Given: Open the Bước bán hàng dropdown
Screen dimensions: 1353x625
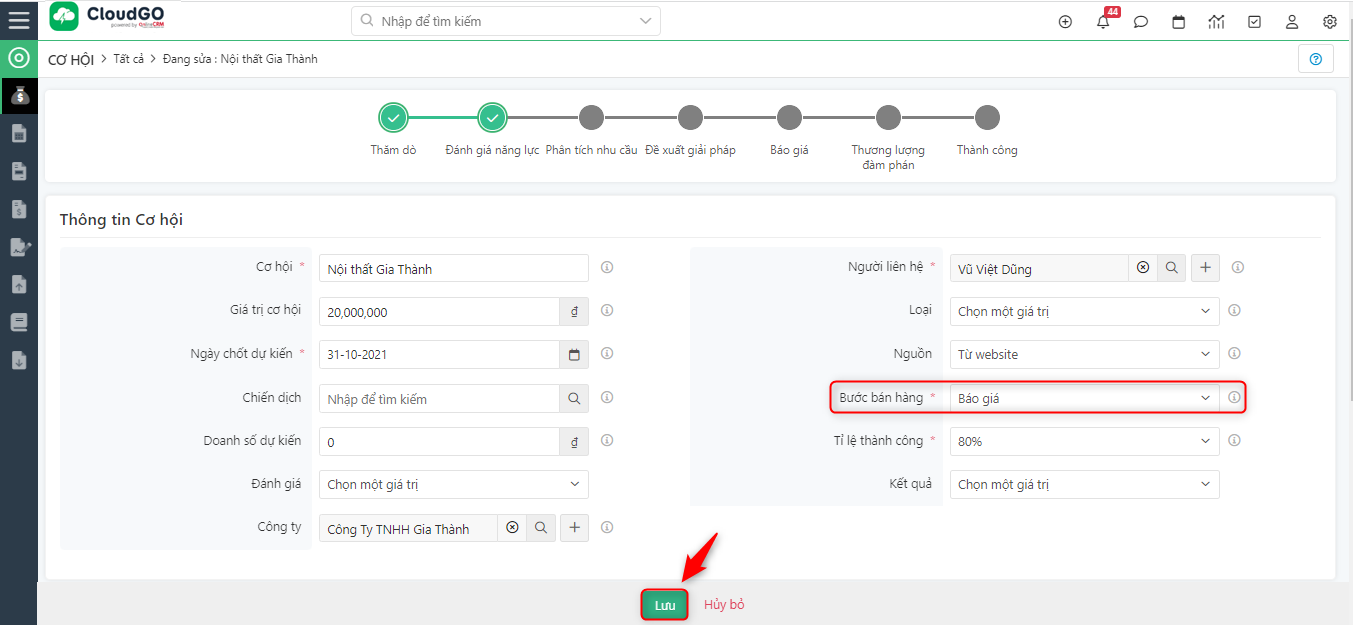Looking at the screenshot, I should click(x=1084, y=398).
